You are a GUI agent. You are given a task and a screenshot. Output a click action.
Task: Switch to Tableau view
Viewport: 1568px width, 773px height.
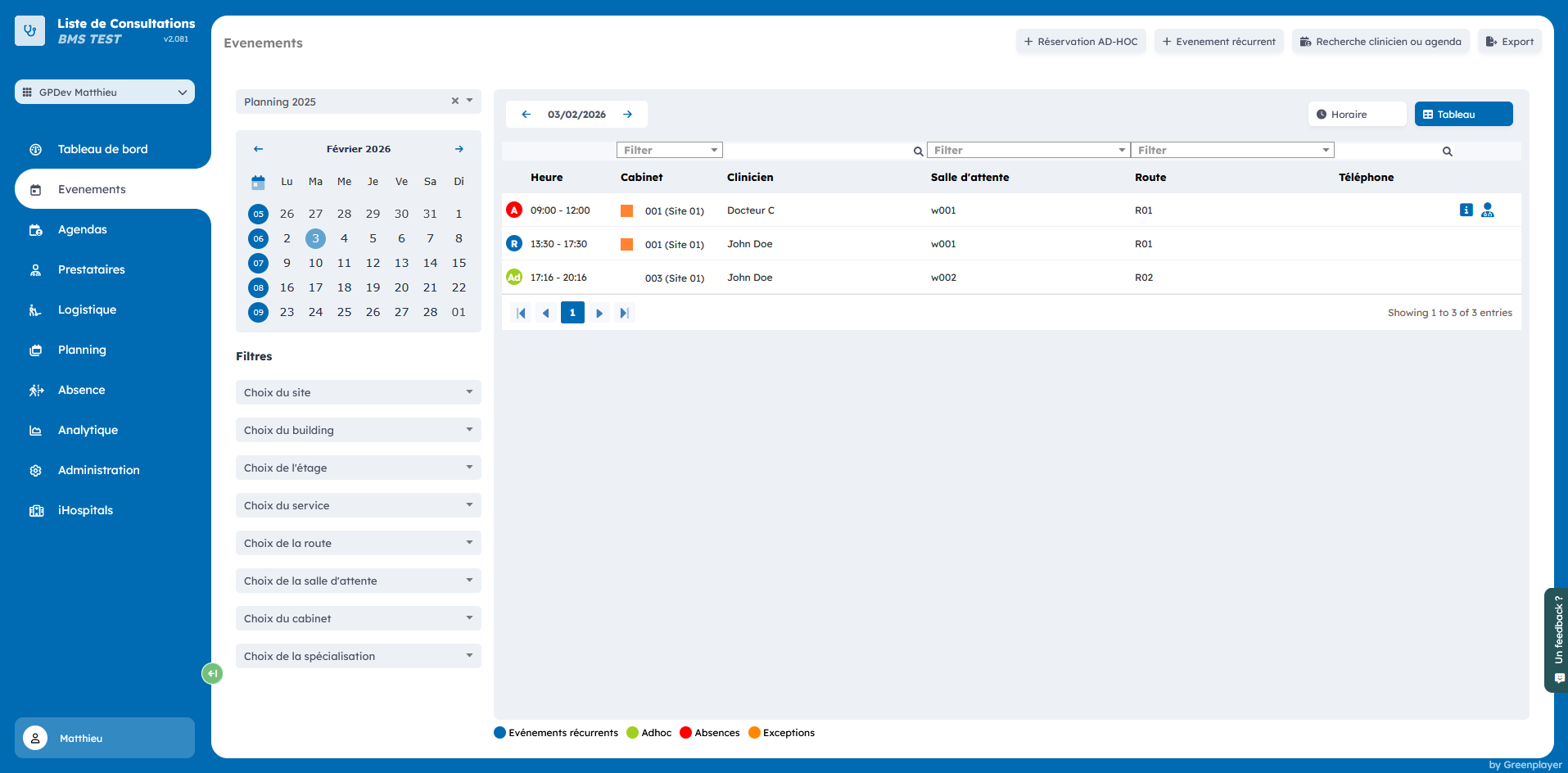pyautogui.click(x=1463, y=115)
